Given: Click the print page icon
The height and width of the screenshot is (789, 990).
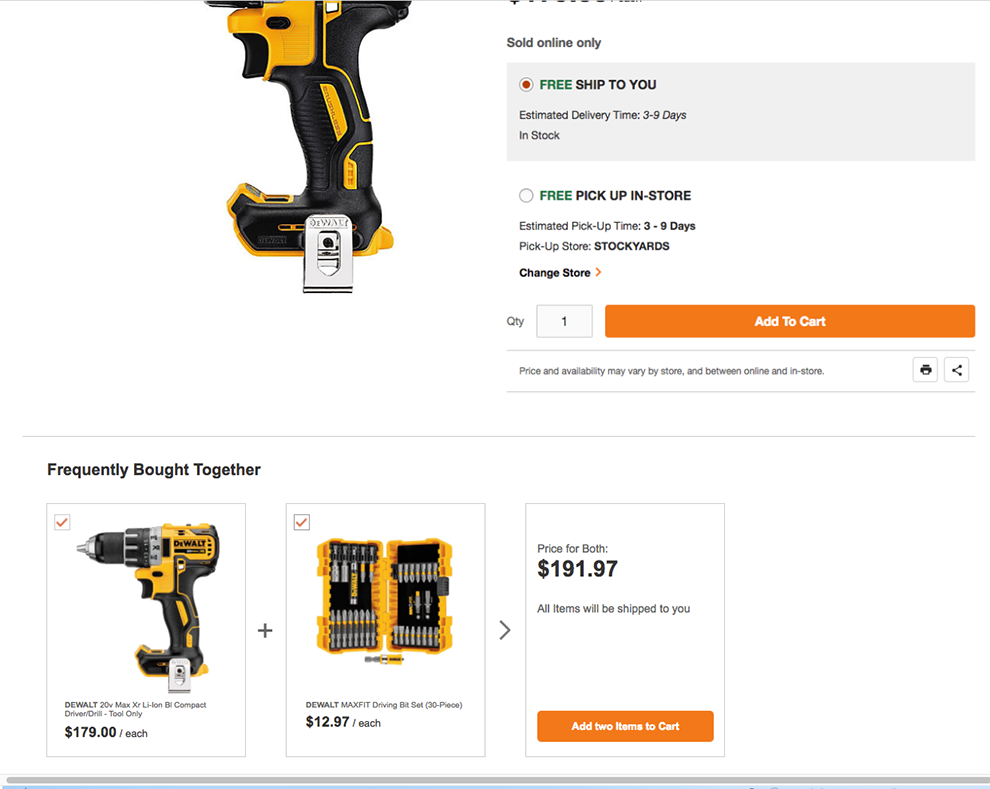Looking at the screenshot, I should [x=925, y=370].
